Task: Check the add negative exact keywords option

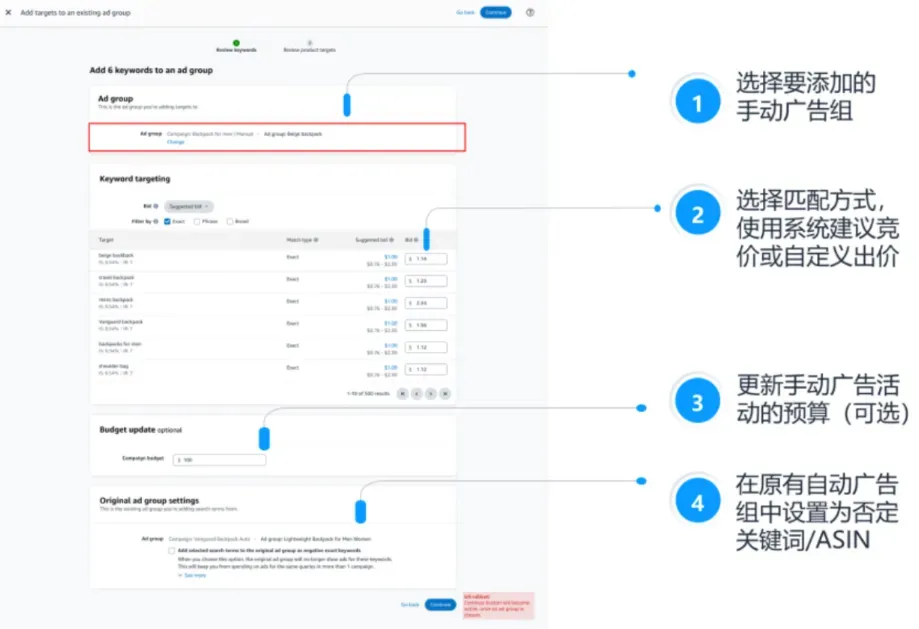Action: [x=172, y=550]
